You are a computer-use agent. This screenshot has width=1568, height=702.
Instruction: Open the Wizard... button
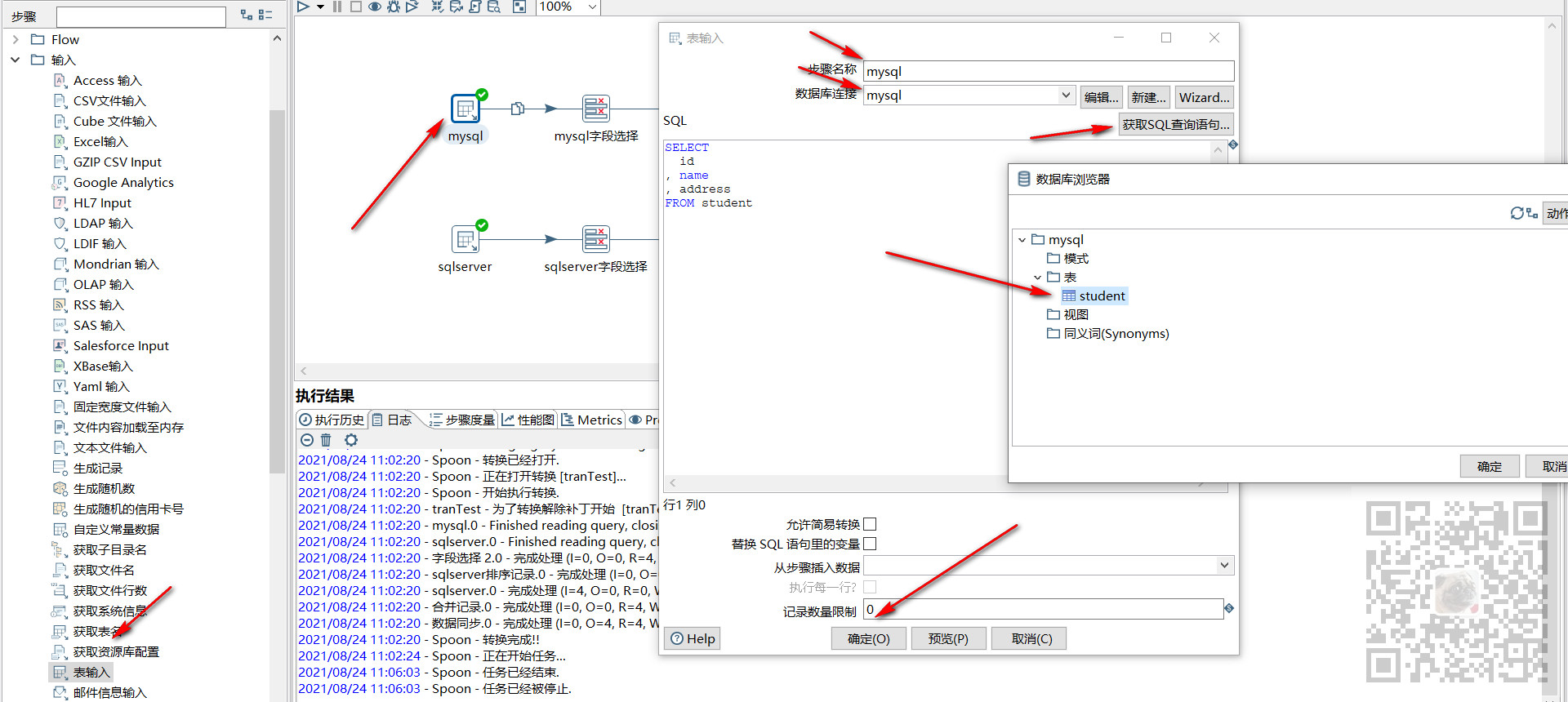[1204, 97]
